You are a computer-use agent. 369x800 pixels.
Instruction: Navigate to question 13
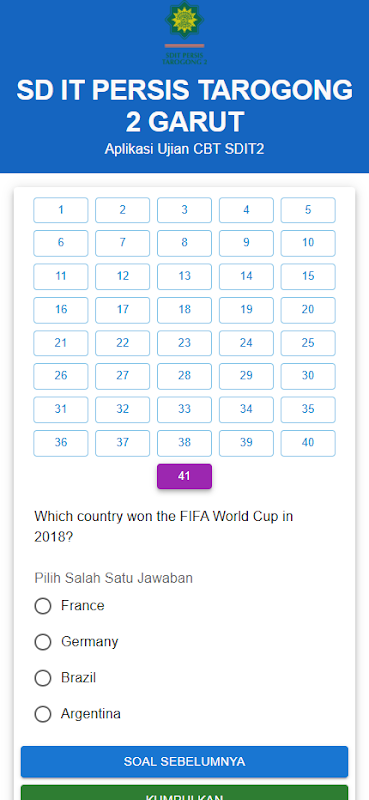[184, 277]
